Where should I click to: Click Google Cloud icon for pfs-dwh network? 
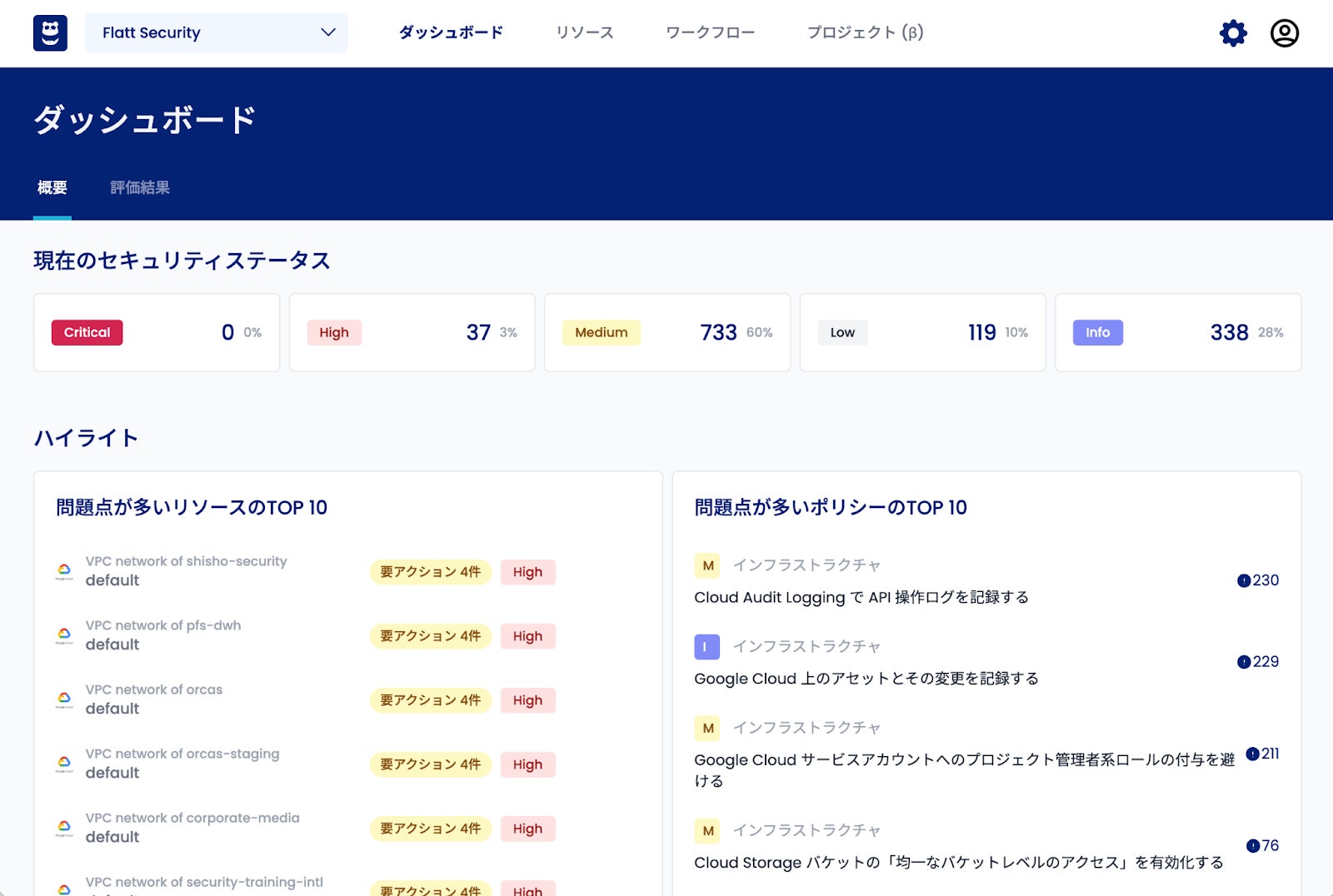click(x=64, y=635)
